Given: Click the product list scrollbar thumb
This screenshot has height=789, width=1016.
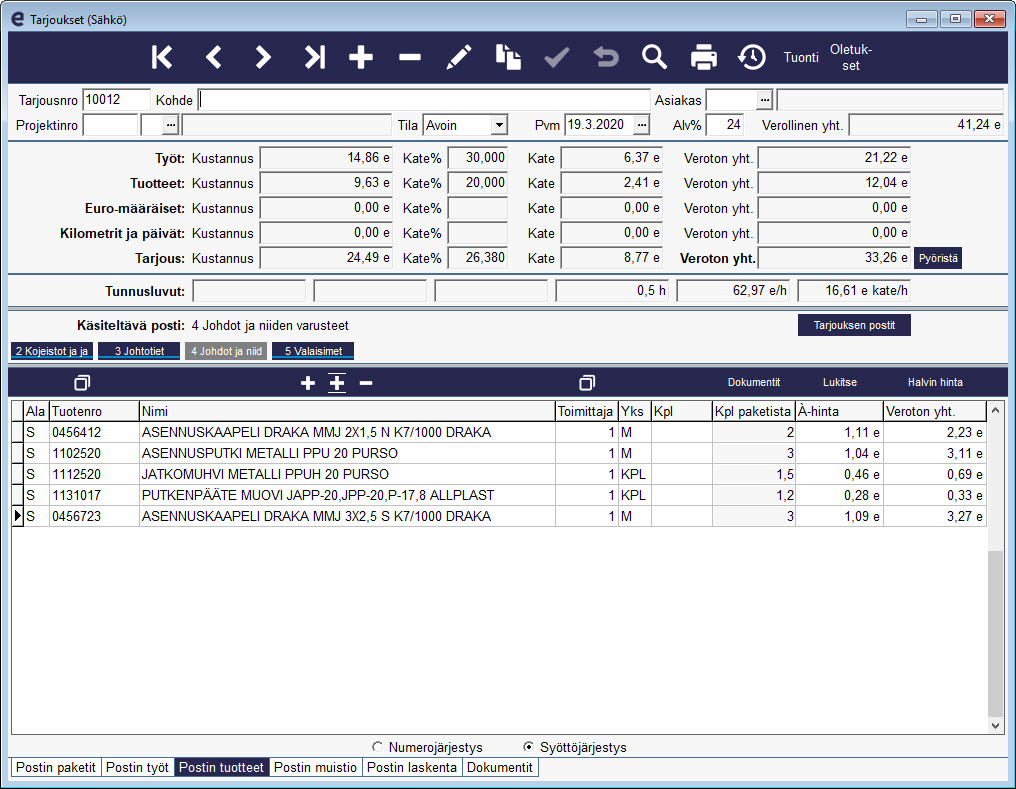Looking at the screenshot, I should [995, 633].
